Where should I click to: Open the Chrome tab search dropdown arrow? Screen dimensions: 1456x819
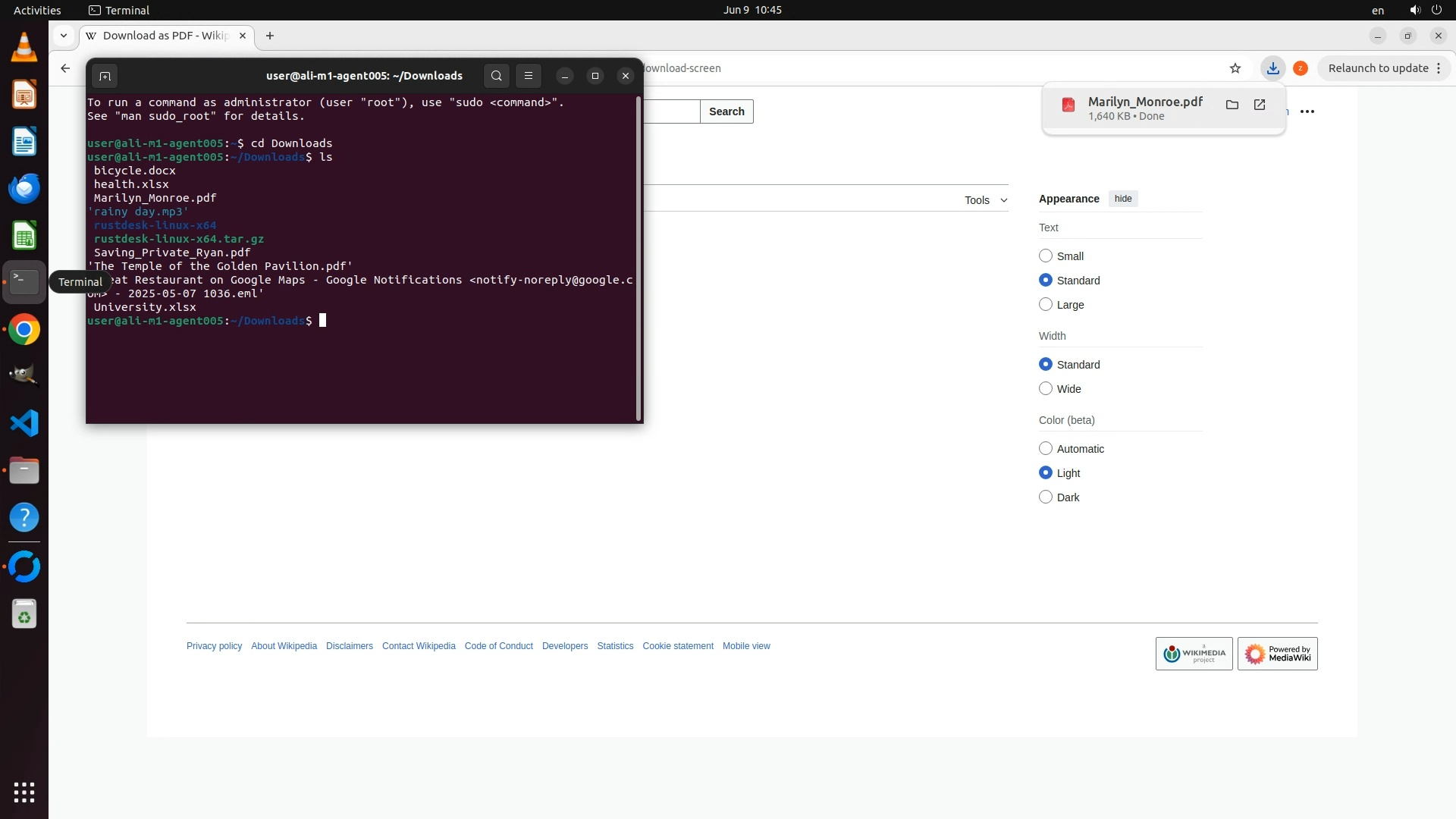coord(64,36)
